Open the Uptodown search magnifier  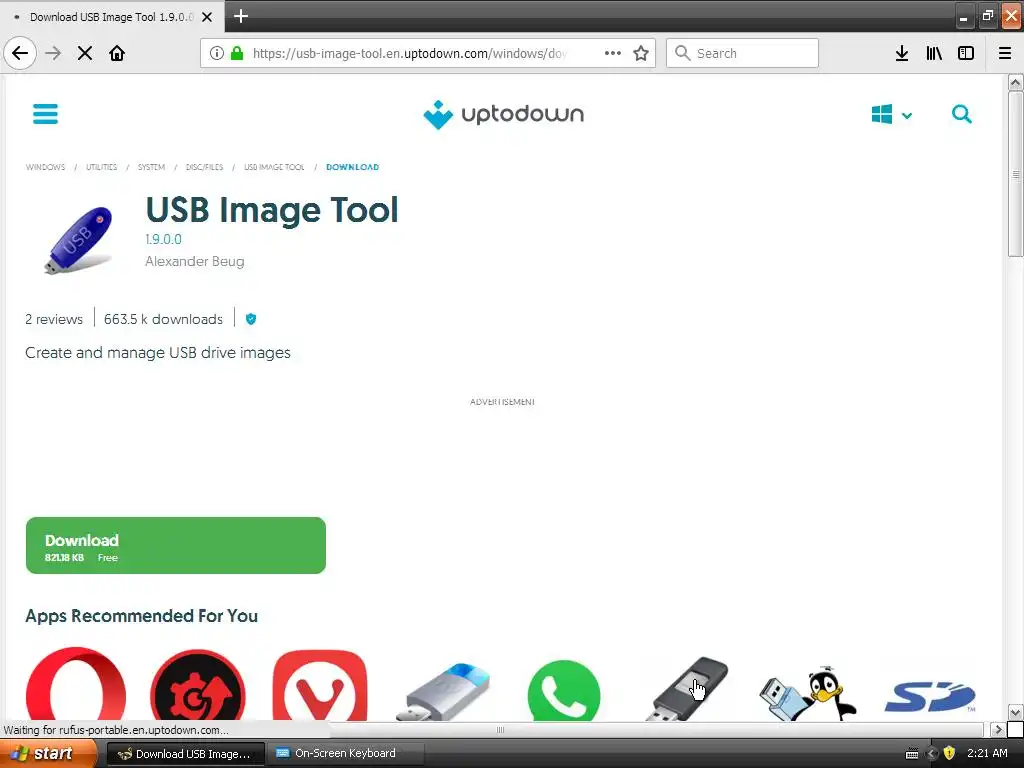(x=961, y=114)
